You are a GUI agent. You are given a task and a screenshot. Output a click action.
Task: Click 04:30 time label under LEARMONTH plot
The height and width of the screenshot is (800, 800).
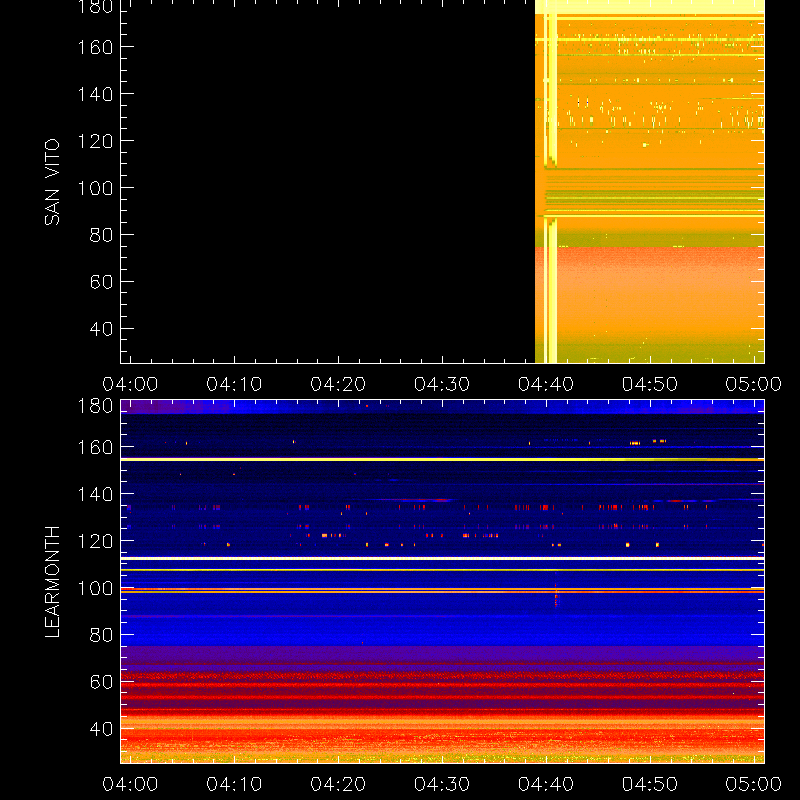442,784
